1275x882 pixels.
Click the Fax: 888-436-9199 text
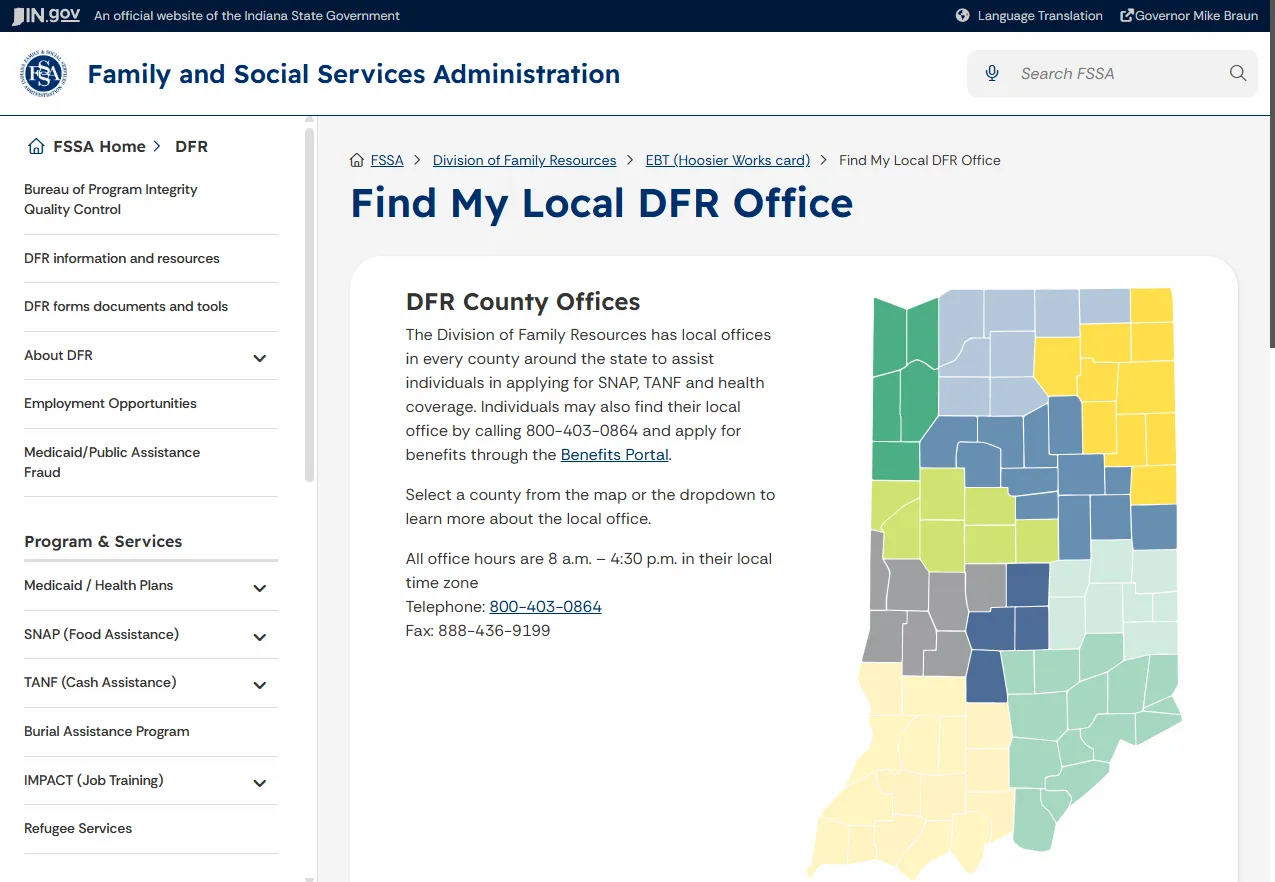[478, 630]
